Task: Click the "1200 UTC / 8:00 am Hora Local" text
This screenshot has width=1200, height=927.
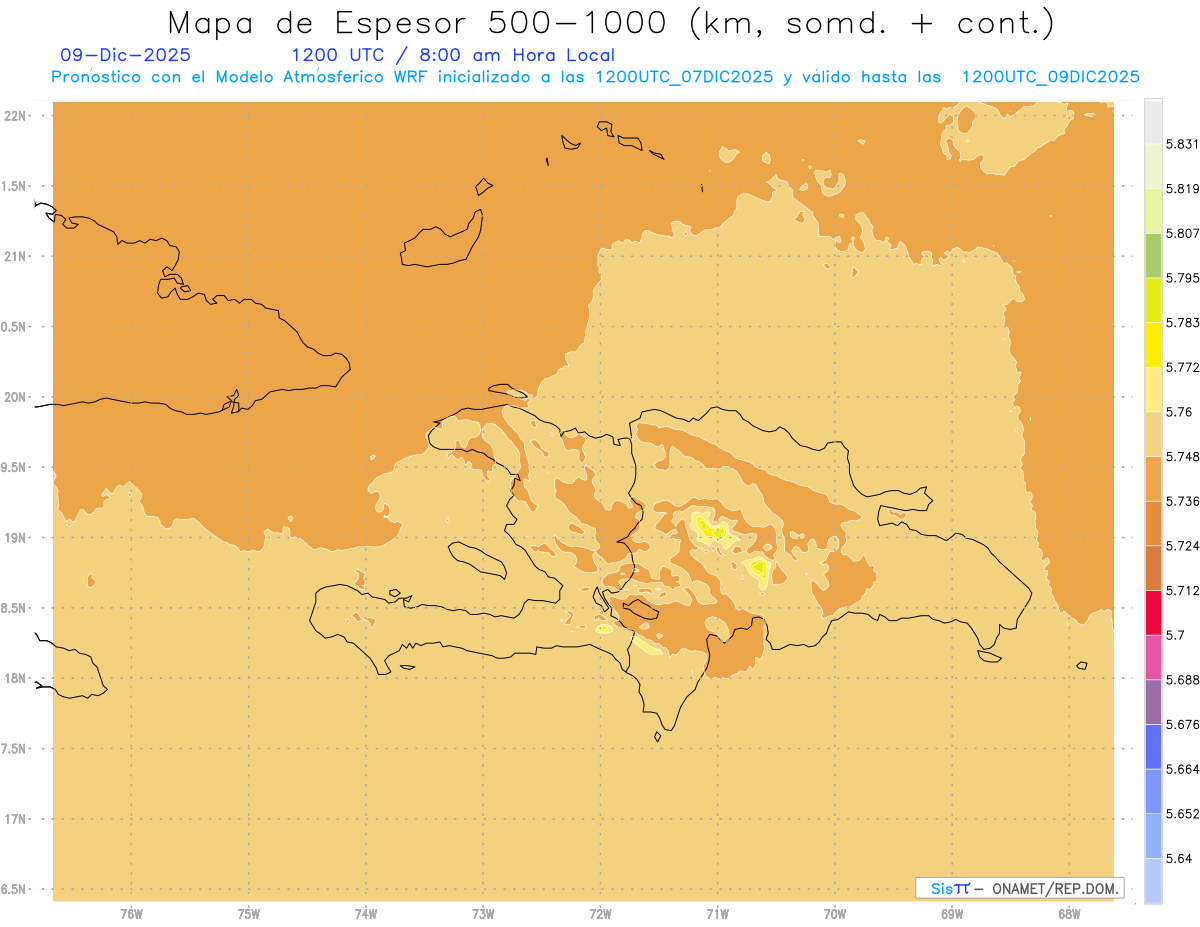Action: (453, 56)
